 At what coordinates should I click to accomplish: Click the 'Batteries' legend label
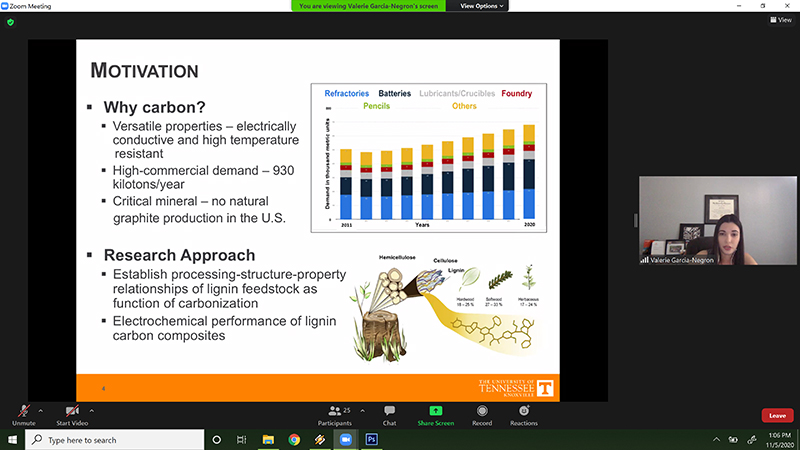point(394,93)
